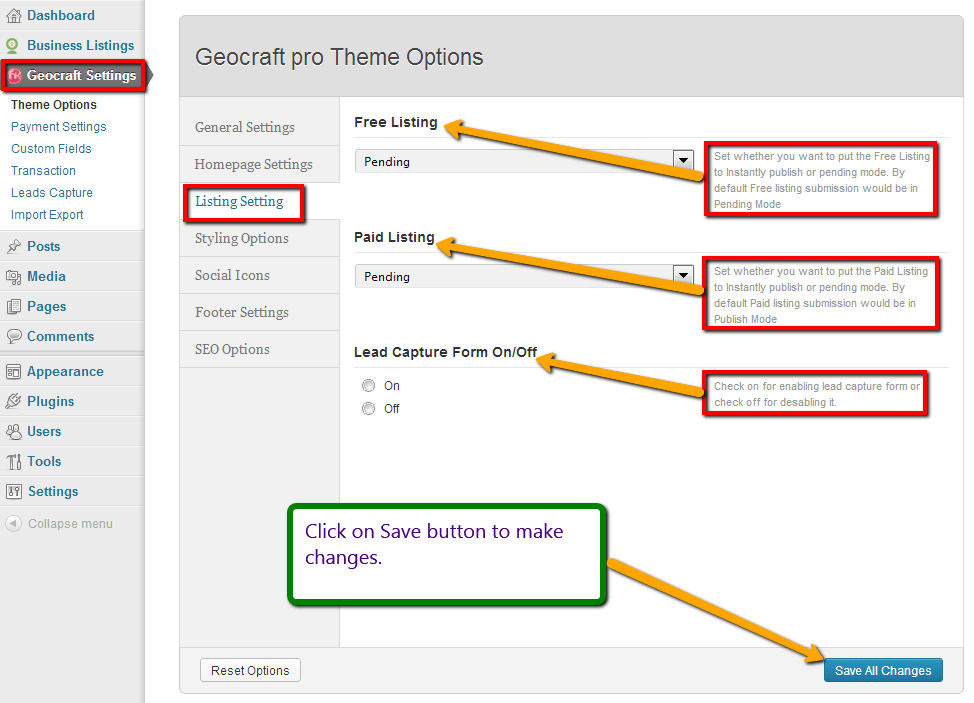Open Business Listings menu label
974x703 pixels.
(x=81, y=45)
